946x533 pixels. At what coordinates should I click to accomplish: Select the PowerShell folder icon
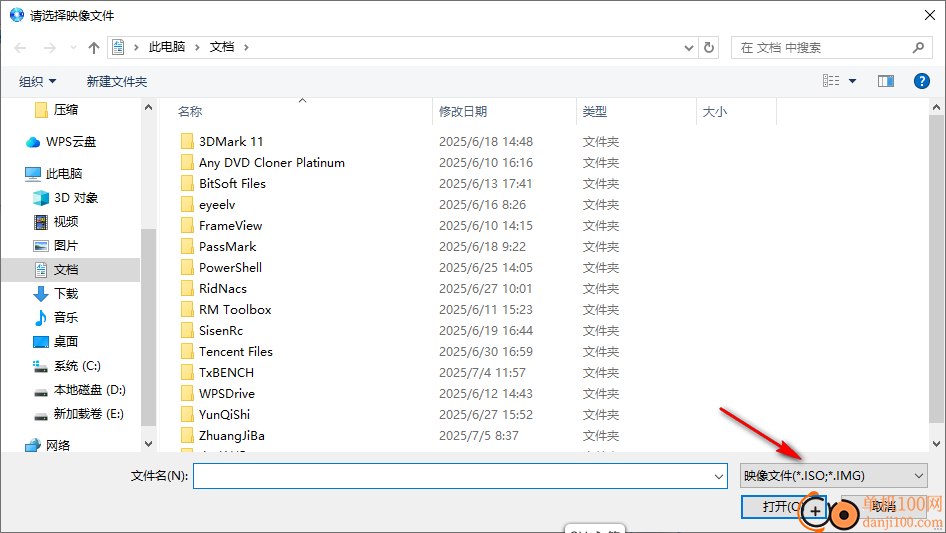[187, 267]
